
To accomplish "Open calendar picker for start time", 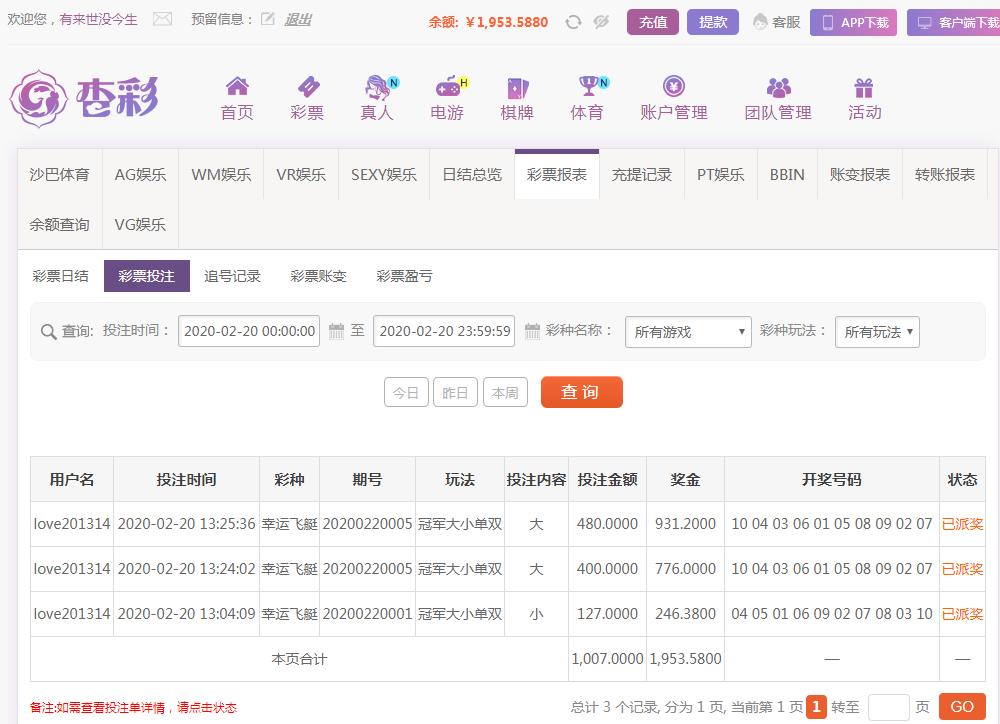I will tap(336, 331).
